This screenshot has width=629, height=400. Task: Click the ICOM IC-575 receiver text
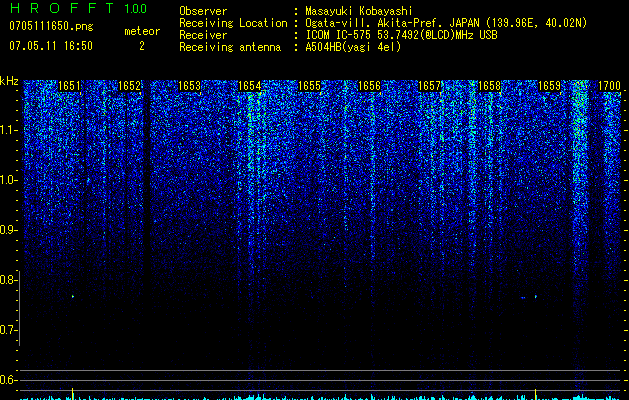click(401, 35)
